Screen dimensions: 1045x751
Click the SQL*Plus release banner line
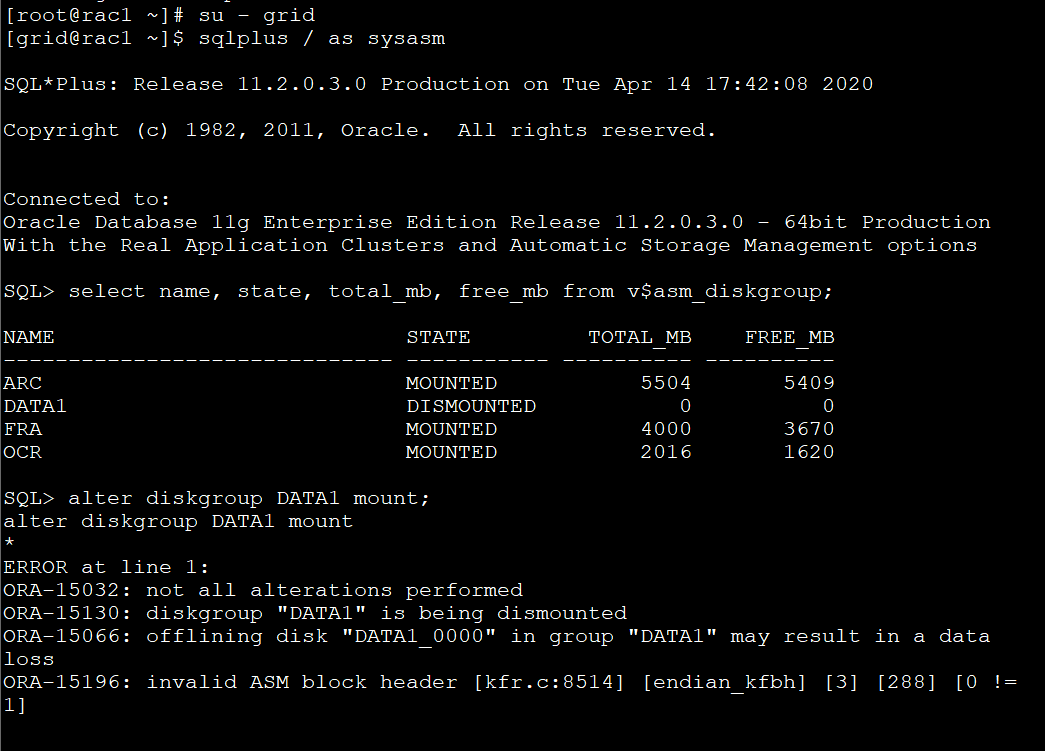click(x=438, y=84)
